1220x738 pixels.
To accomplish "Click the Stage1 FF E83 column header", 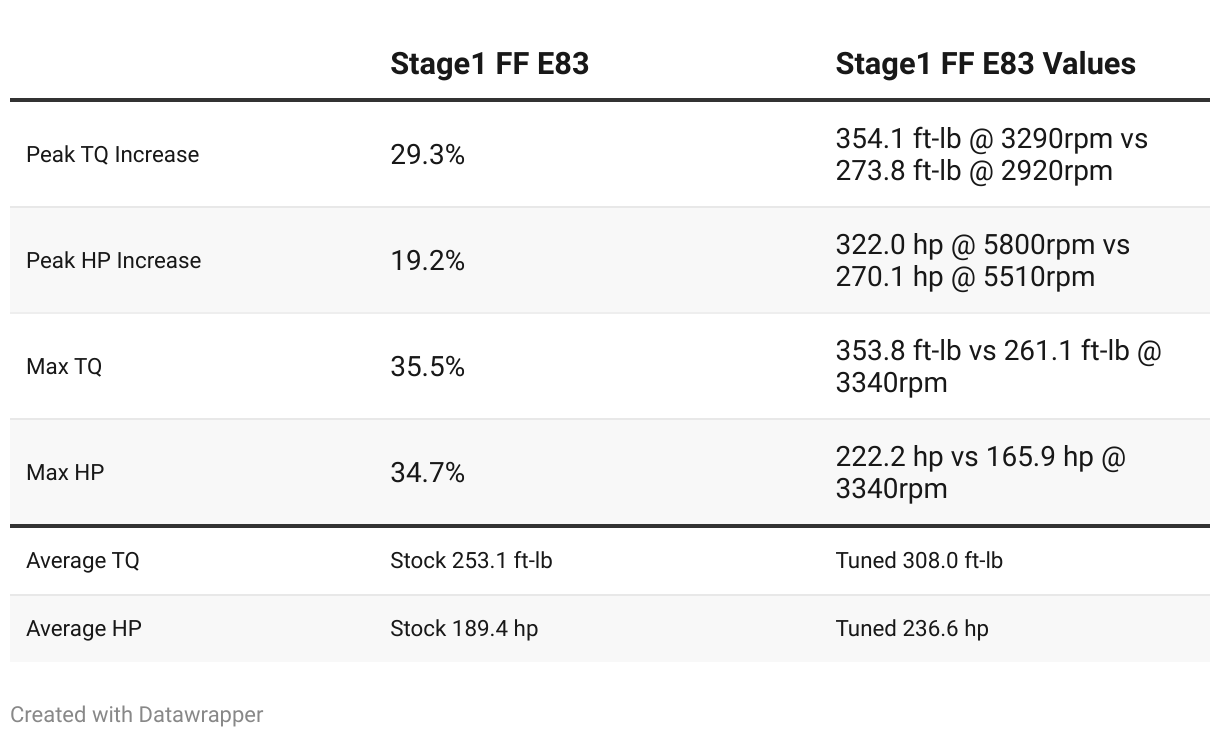I will [x=489, y=64].
